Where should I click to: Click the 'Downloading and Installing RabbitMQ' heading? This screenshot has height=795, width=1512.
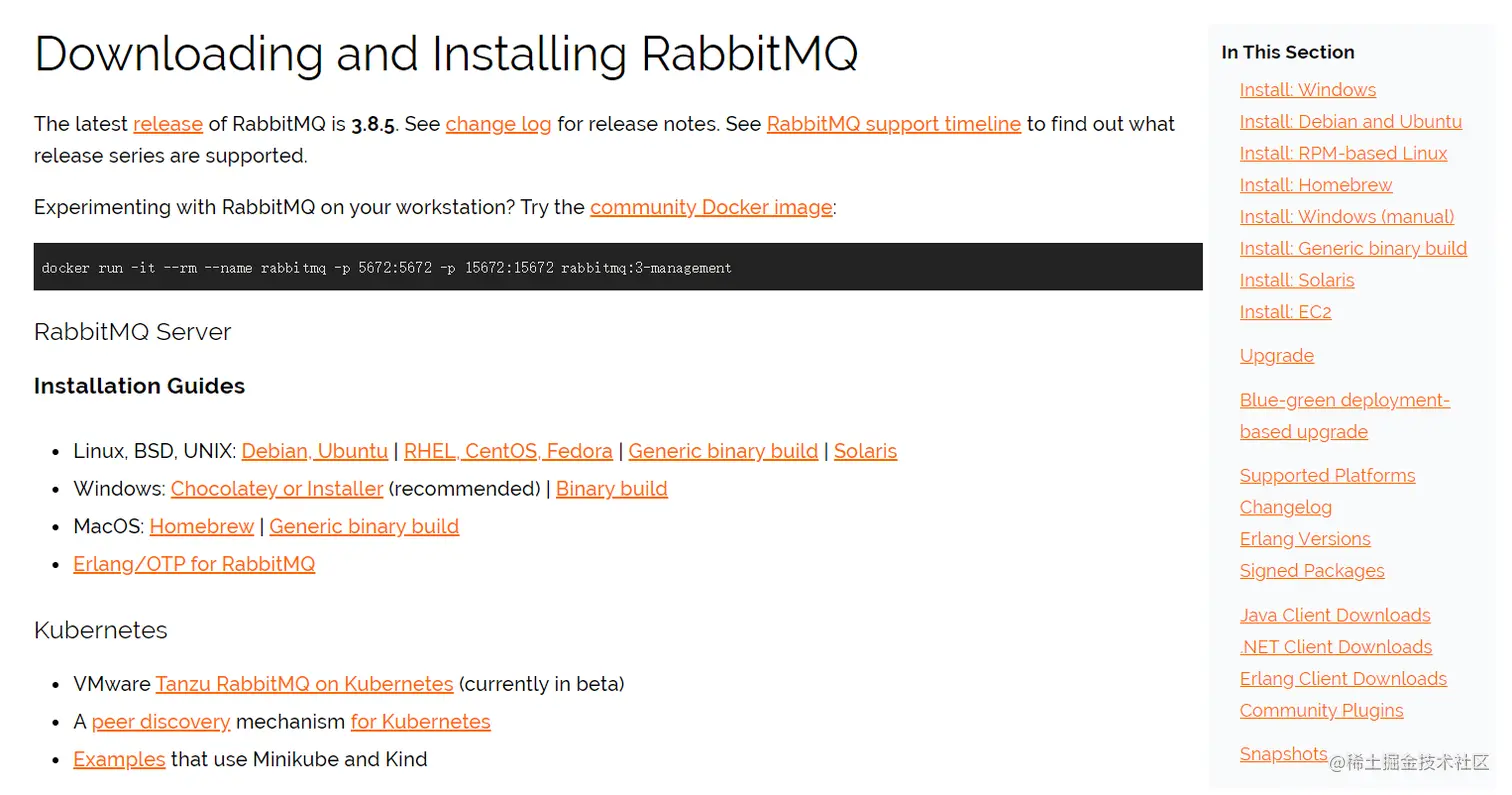pos(446,53)
